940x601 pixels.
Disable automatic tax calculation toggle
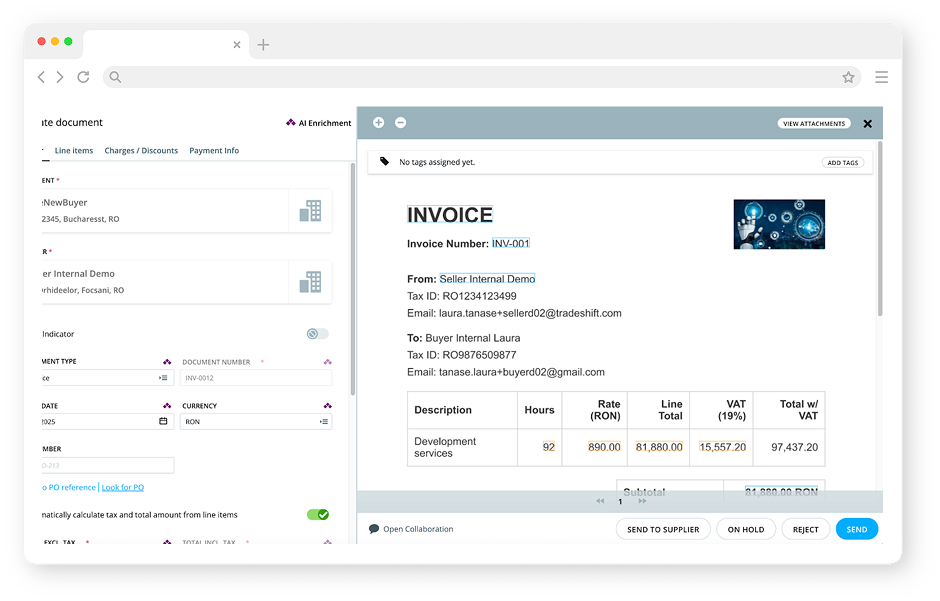coord(317,515)
